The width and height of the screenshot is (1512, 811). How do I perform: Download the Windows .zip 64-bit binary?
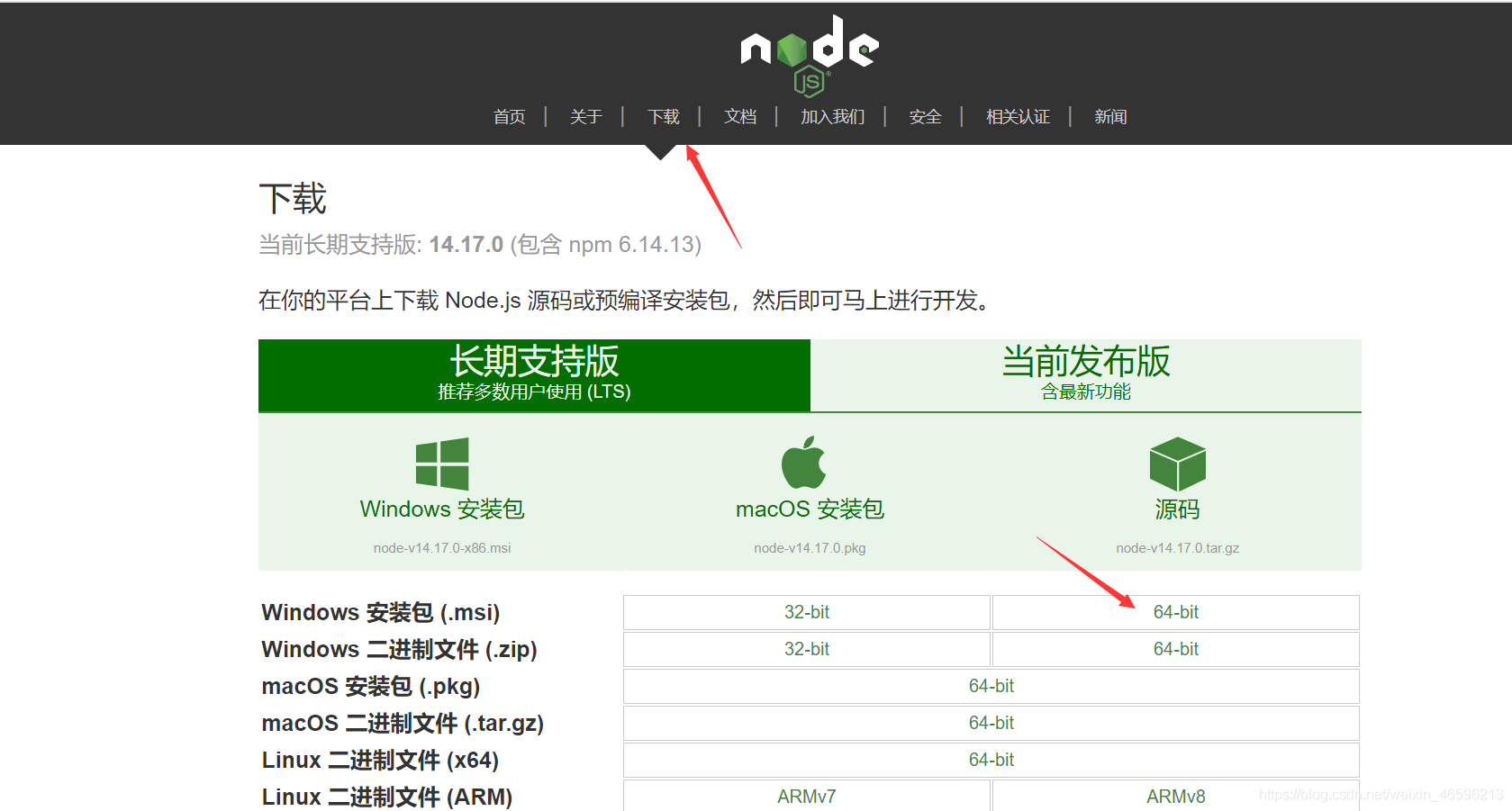tap(1176, 649)
